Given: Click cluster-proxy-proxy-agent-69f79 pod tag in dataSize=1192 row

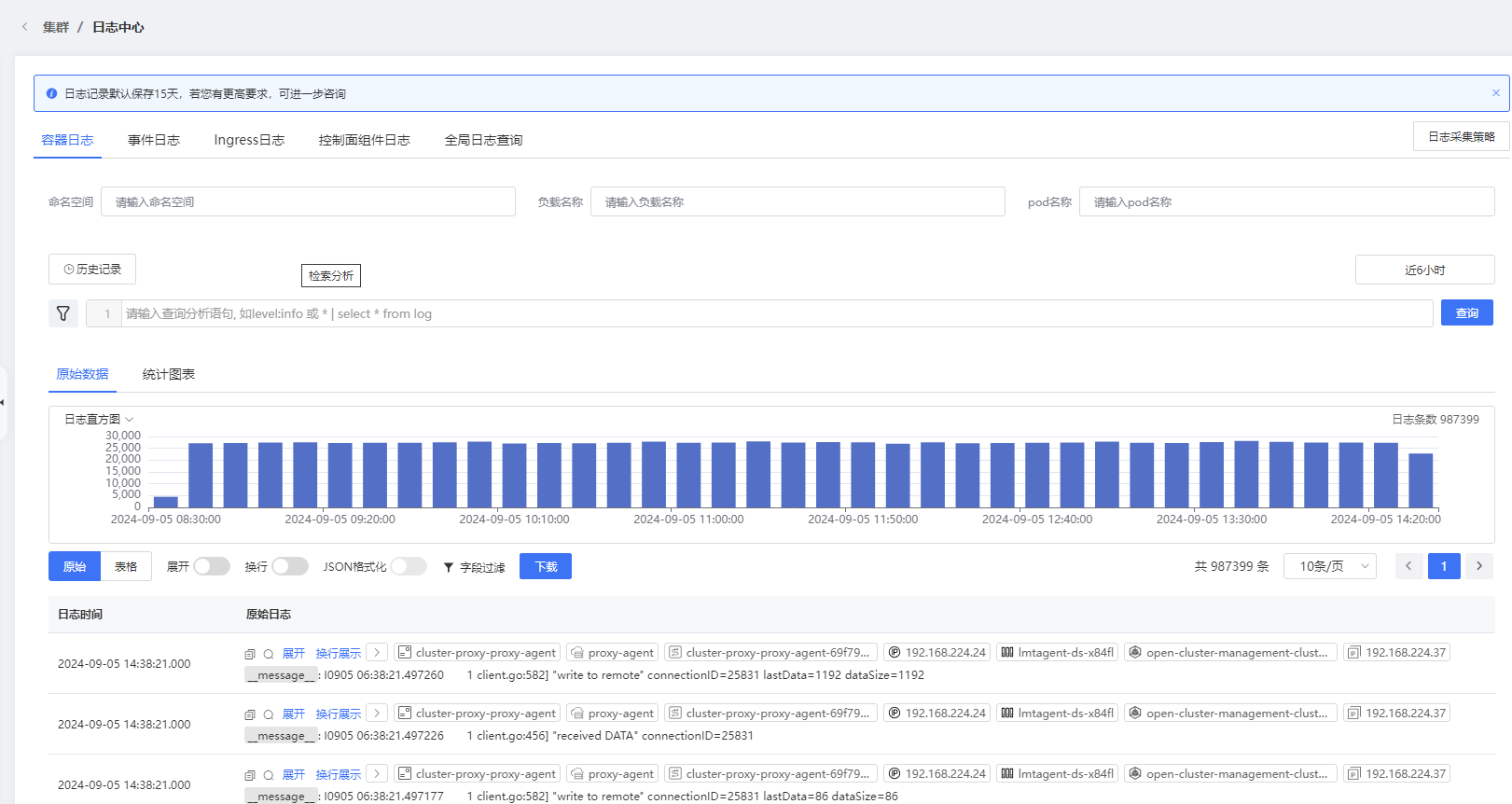Looking at the screenshot, I should point(770,653).
